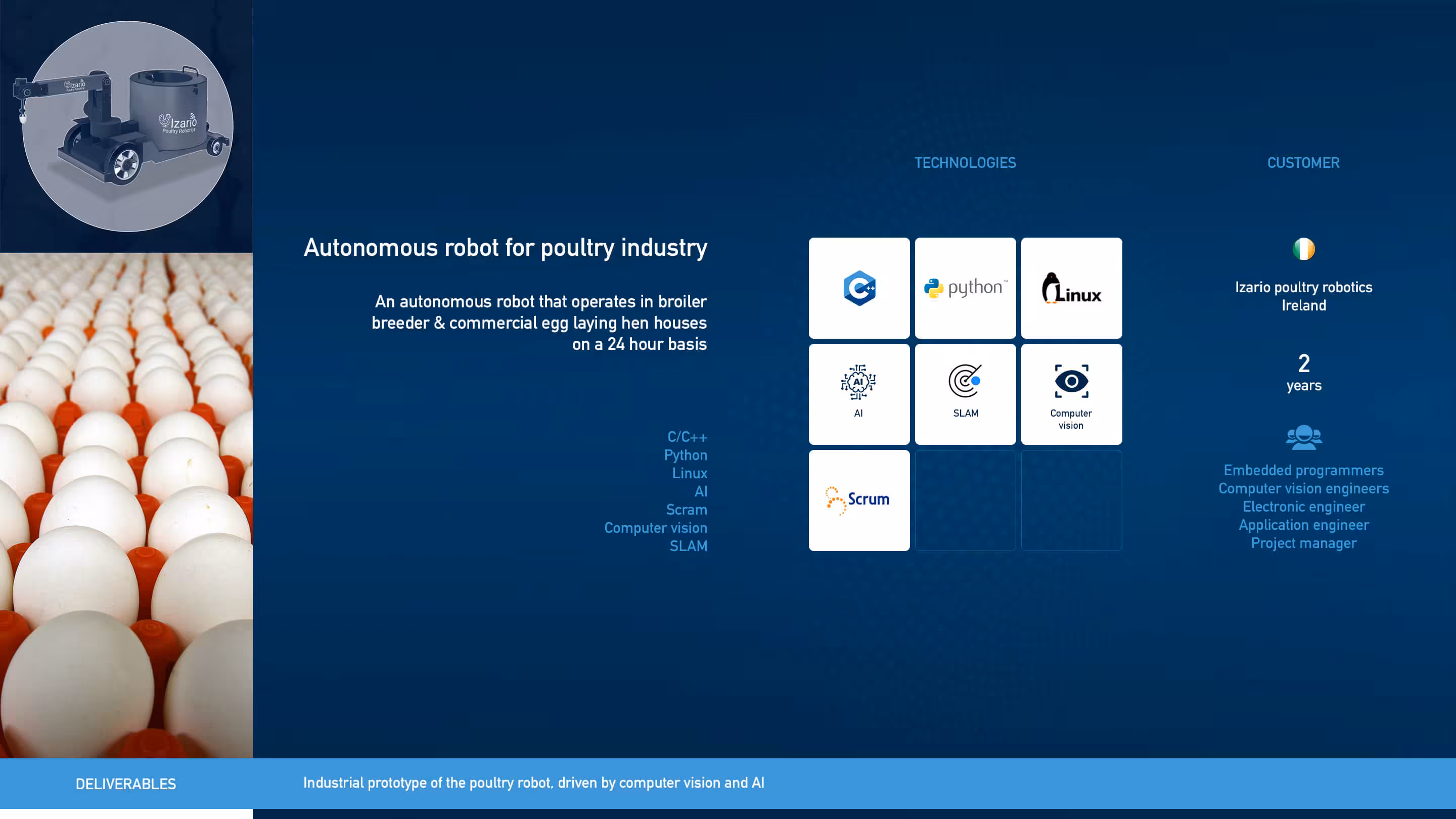Click the Embedded programmers role text
This screenshot has width=1456, height=819.
(1303, 470)
